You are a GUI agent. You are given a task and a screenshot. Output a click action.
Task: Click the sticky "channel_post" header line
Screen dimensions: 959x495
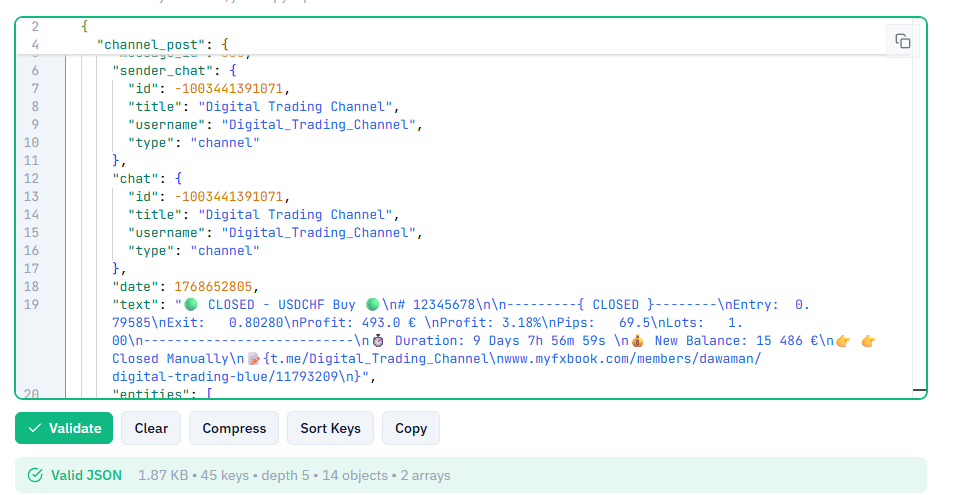pyautogui.click(x=163, y=44)
